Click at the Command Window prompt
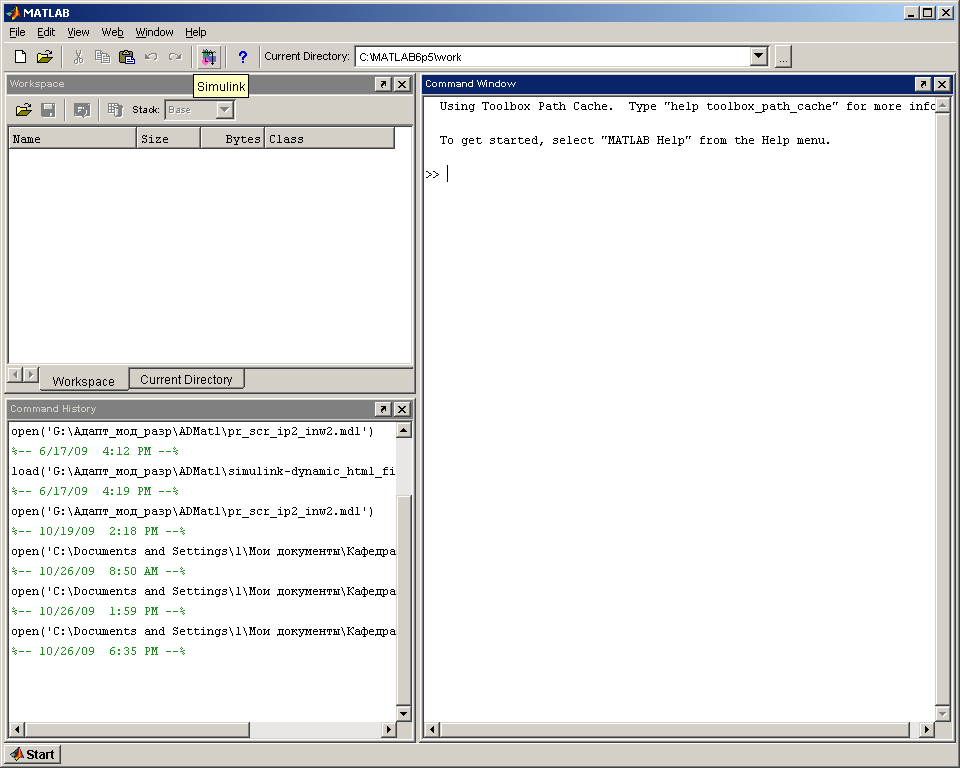 tap(448, 175)
